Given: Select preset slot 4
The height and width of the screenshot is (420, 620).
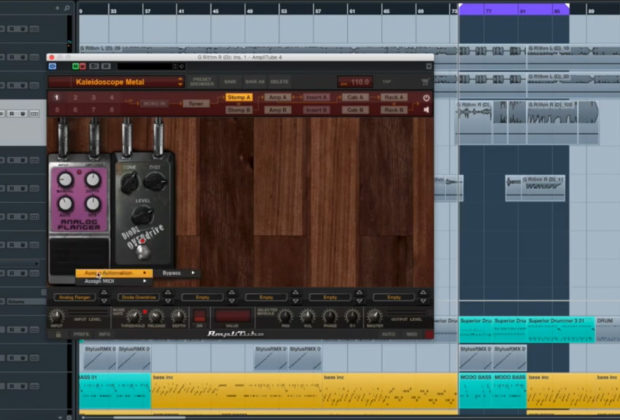Looking at the screenshot, I should point(112,97).
